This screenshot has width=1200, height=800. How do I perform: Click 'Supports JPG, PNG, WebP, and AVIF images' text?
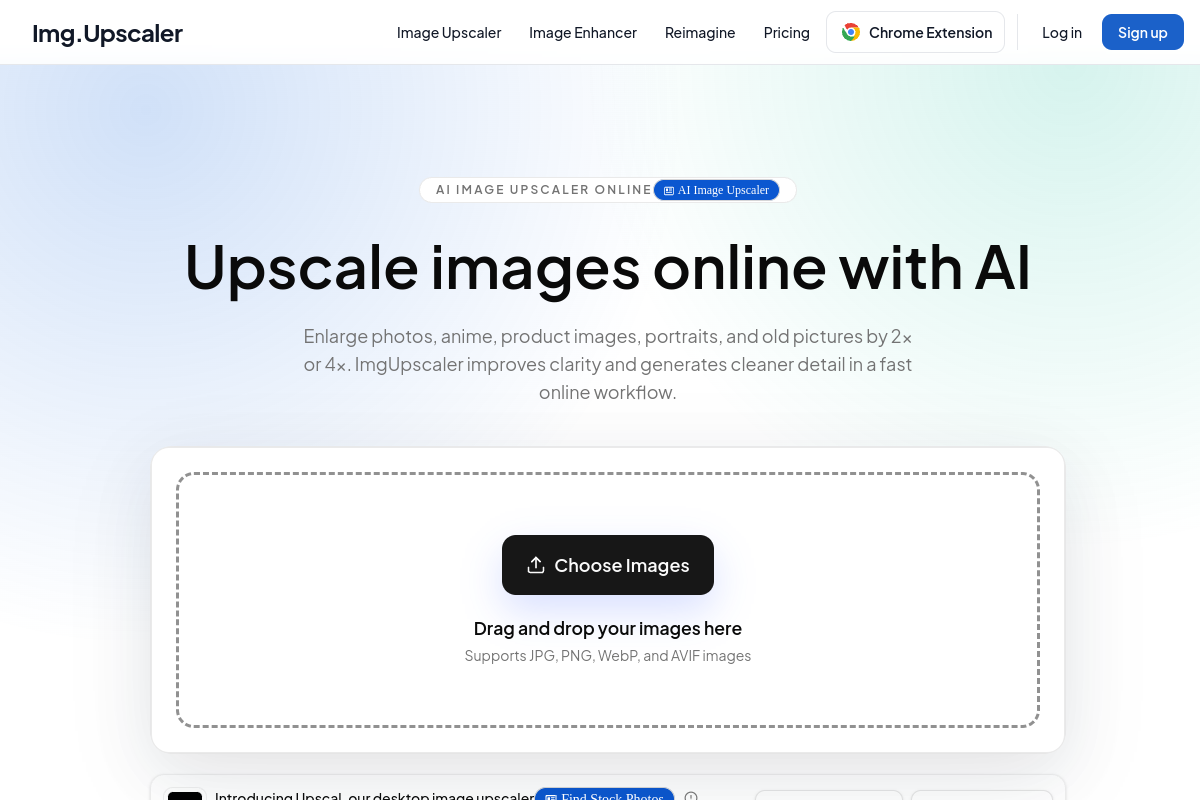(608, 656)
